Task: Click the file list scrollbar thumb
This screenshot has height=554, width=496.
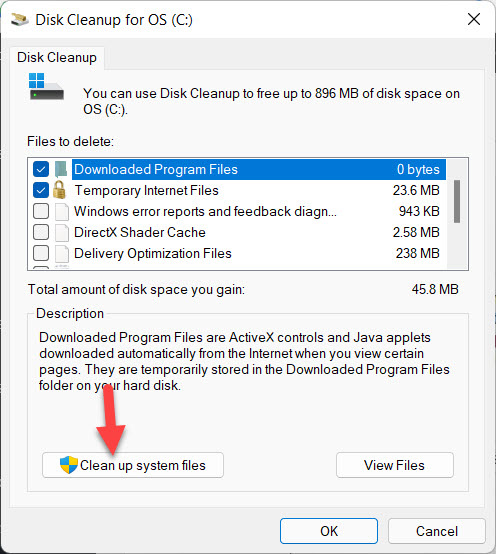Action: (457, 201)
